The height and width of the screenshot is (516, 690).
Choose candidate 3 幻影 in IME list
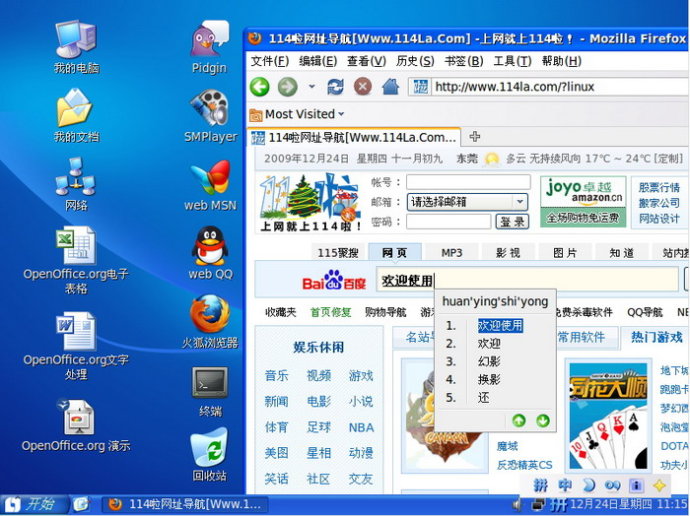489,362
